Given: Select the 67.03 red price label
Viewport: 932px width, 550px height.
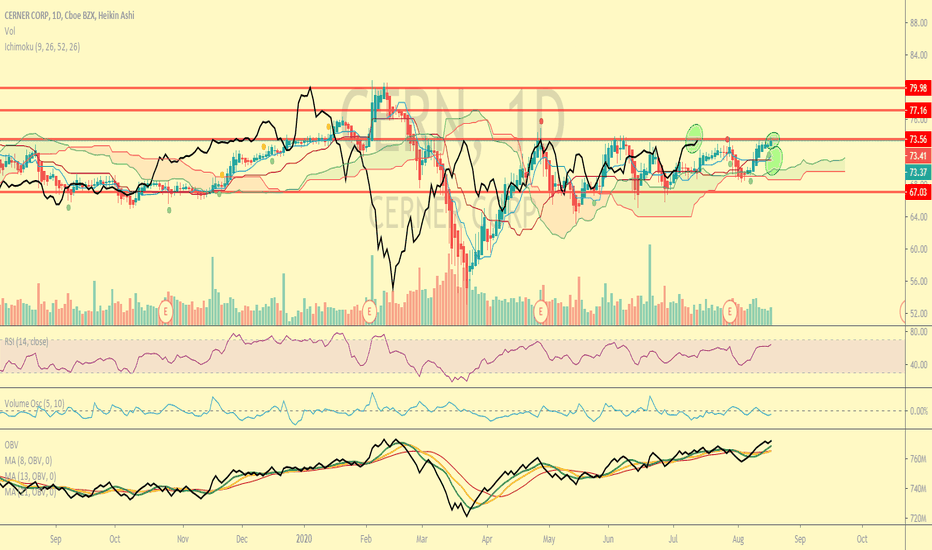Looking at the screenshot, I should pyautogui.click(x=918, y=192).
